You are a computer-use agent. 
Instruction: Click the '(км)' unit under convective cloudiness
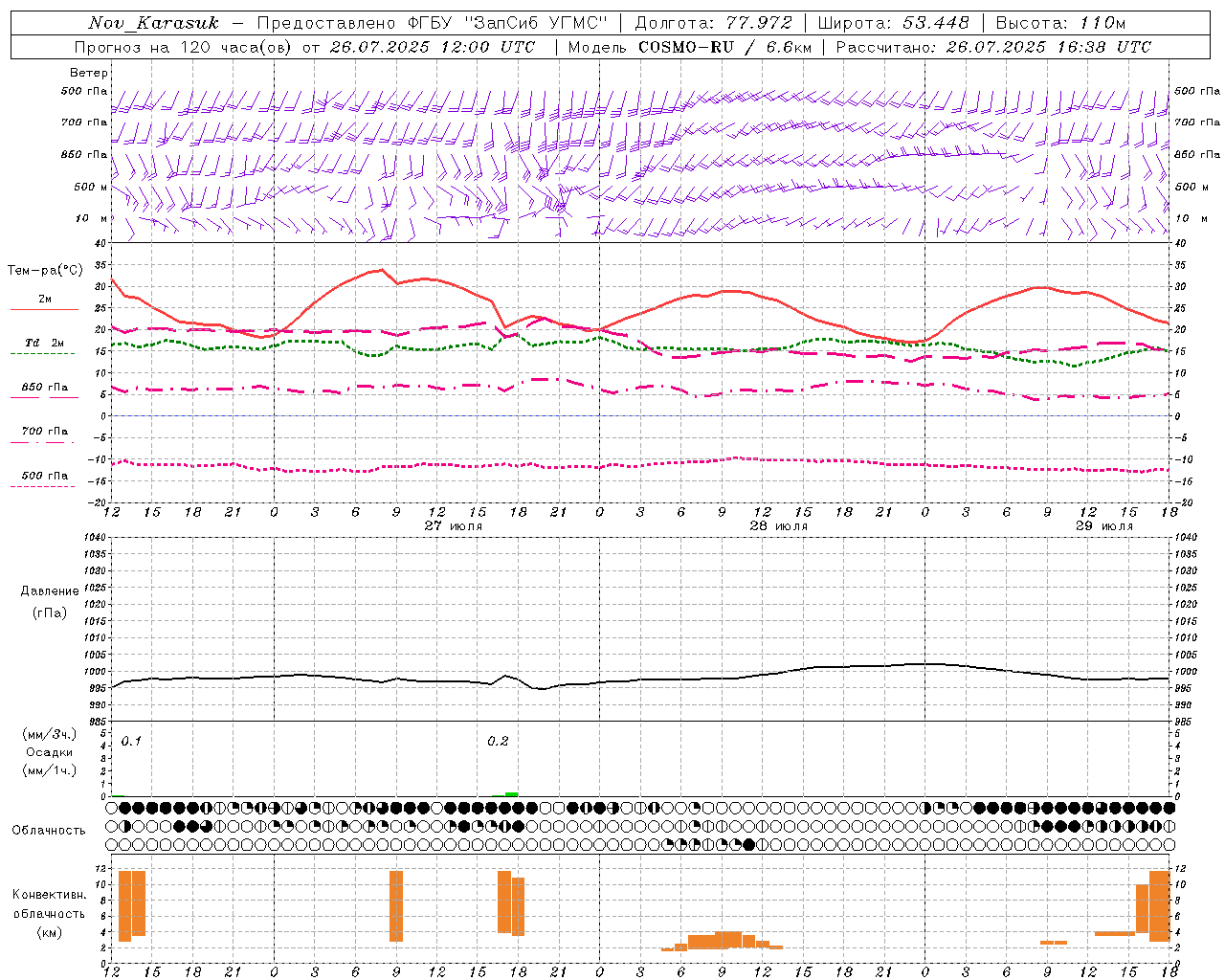tap(49, 932)
